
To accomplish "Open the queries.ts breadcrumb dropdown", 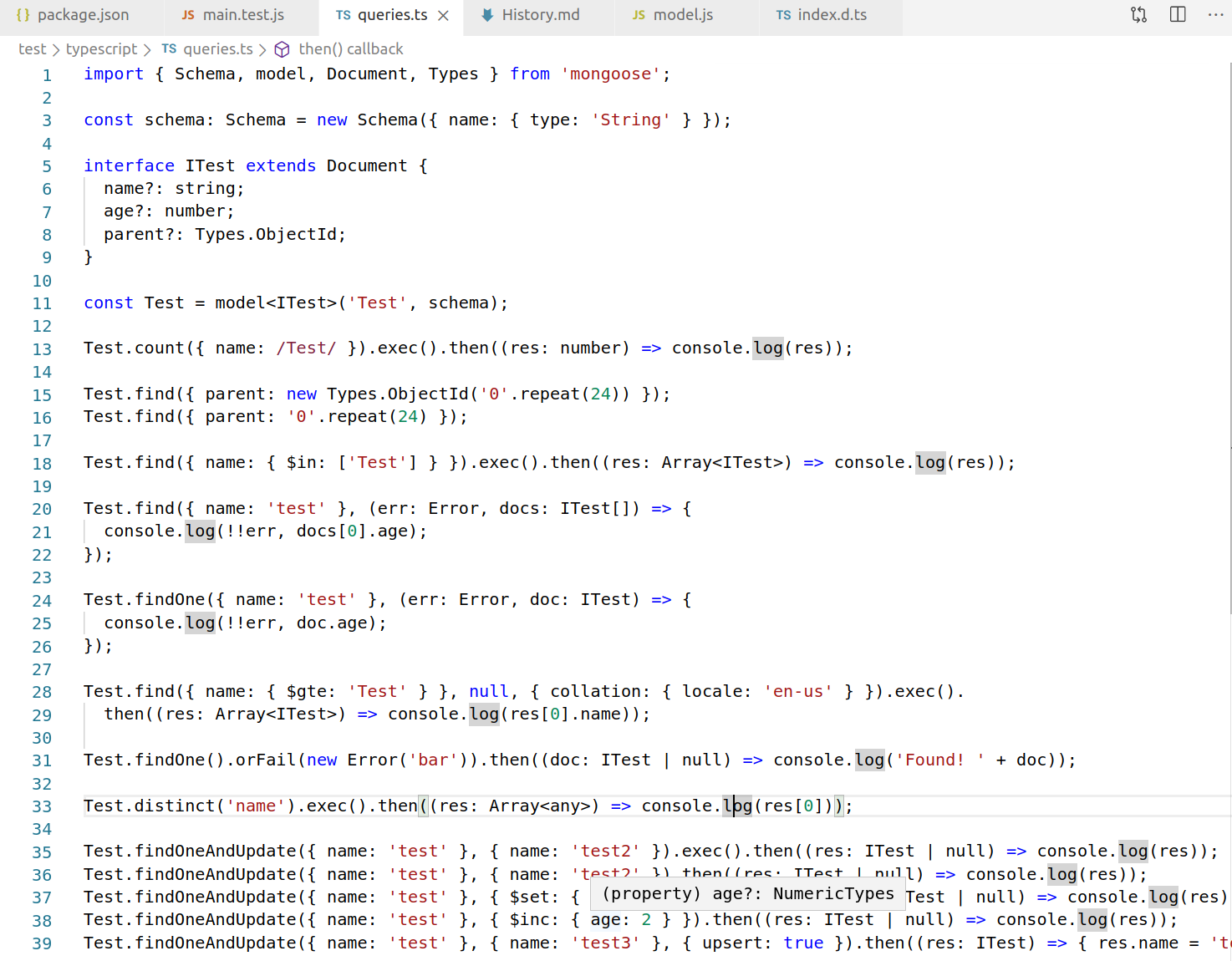I will [x=218, y=48].
